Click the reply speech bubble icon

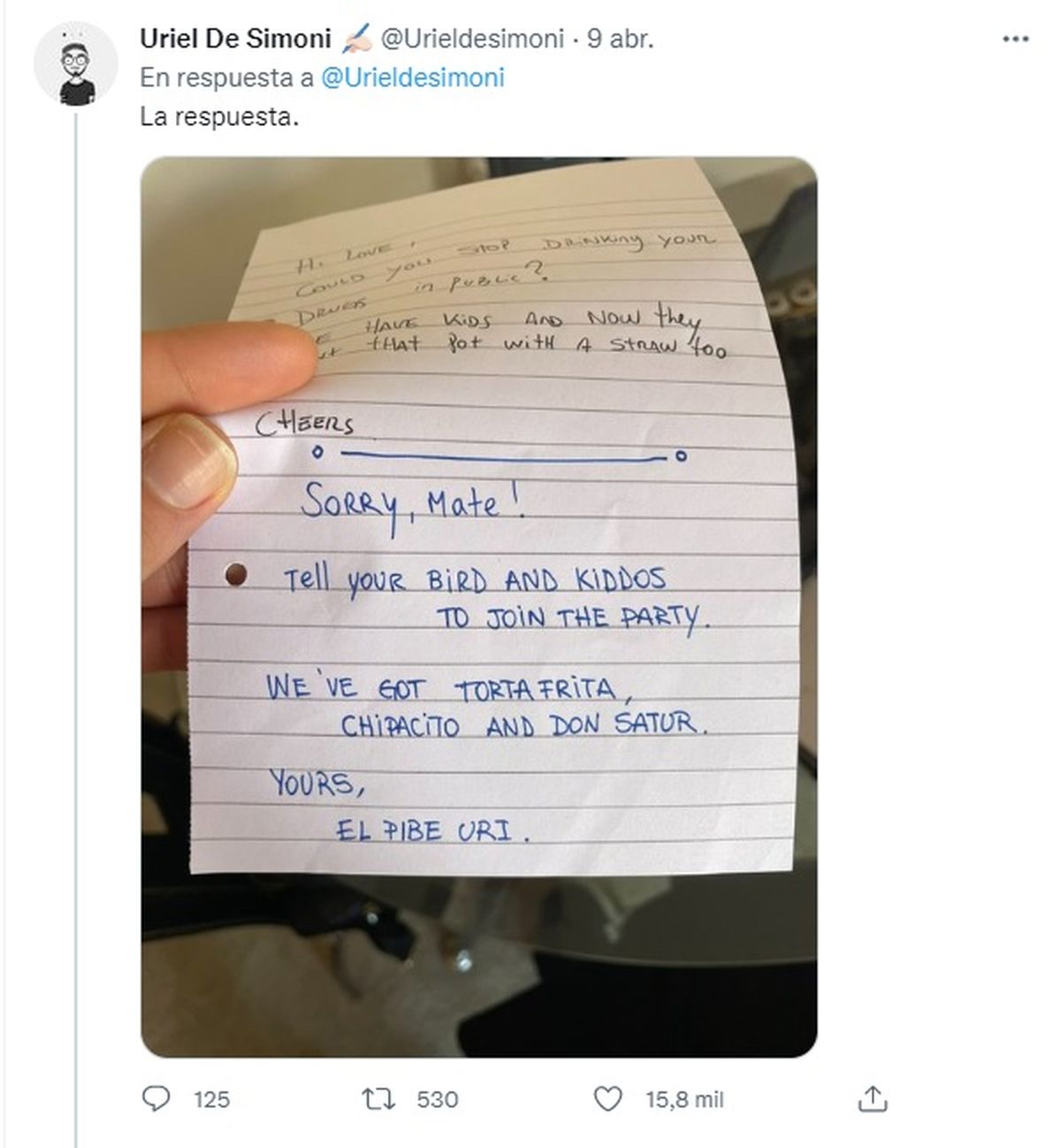[156, 1098]
